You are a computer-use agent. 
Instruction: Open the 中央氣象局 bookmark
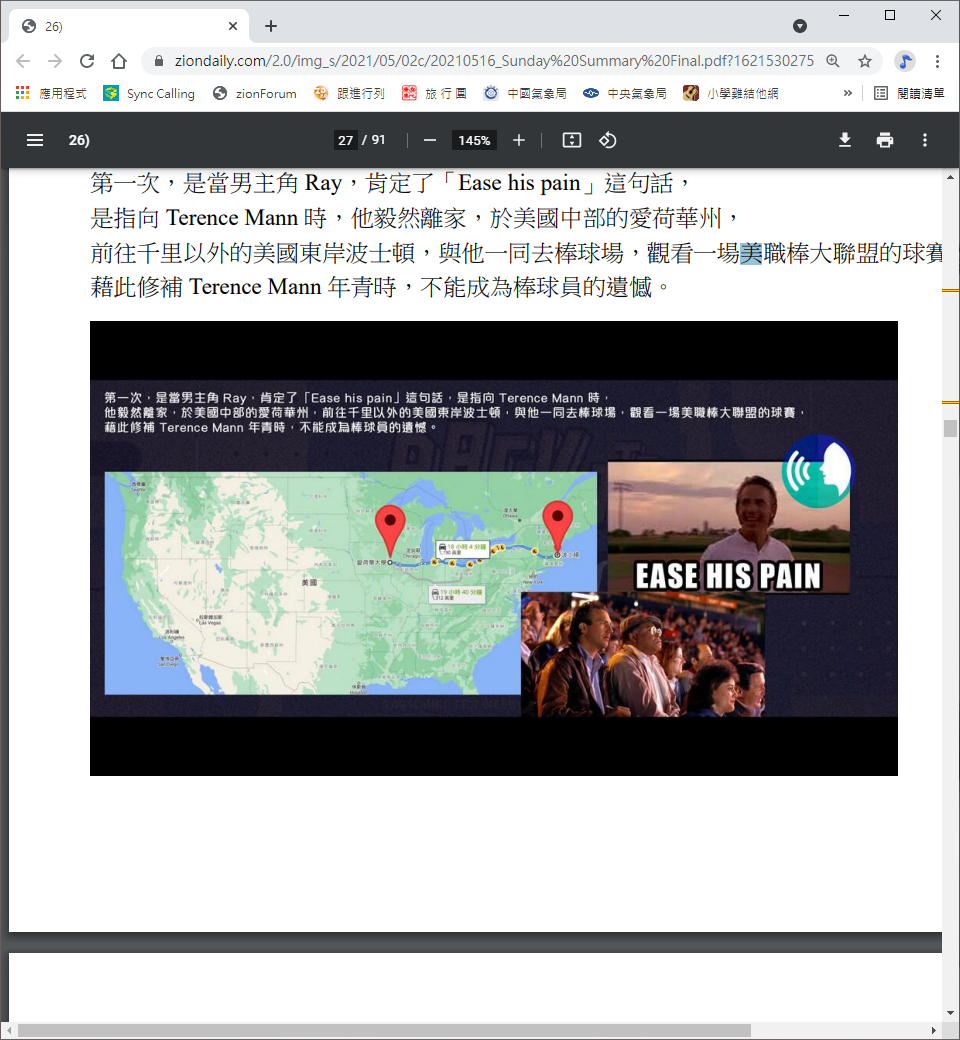click(x=625, y=94)
